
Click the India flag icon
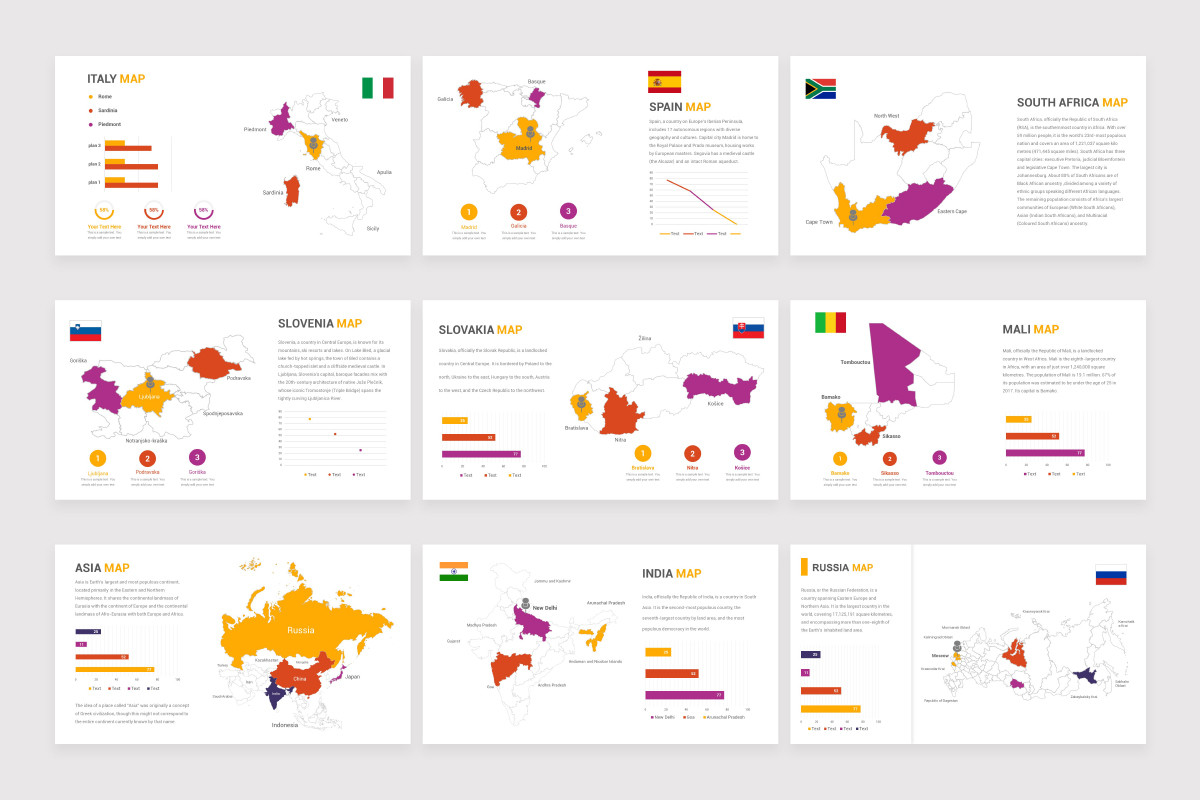pyautogui.click(x=455, y=572)
